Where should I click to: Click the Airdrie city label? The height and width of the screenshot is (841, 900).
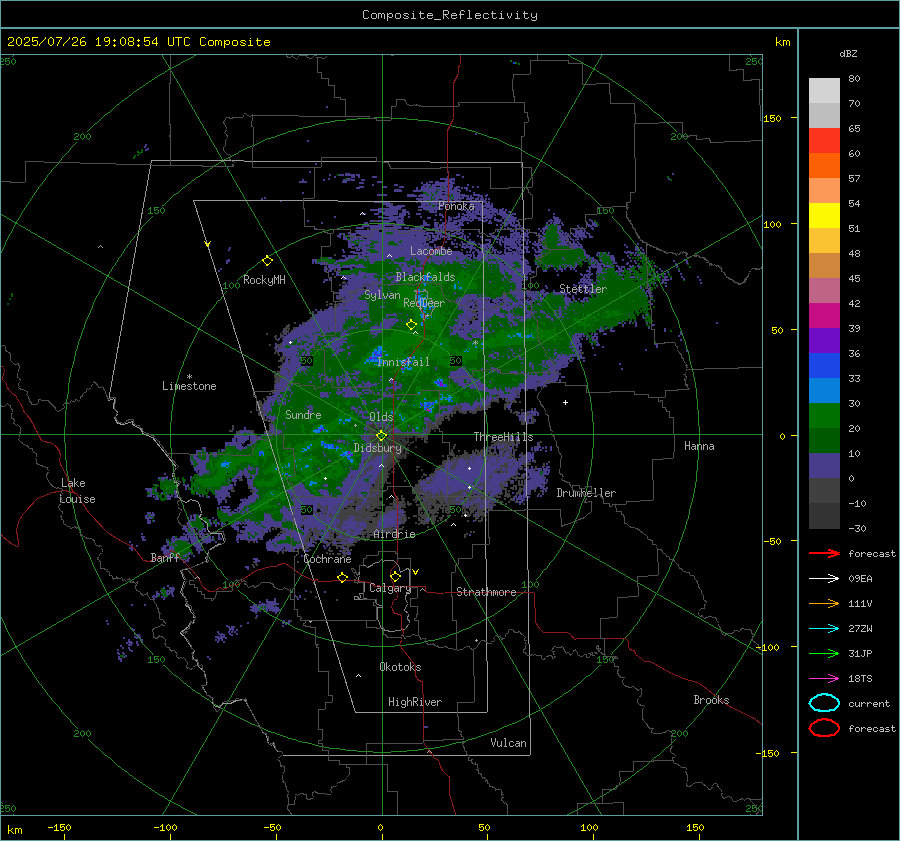click(394, 534)
